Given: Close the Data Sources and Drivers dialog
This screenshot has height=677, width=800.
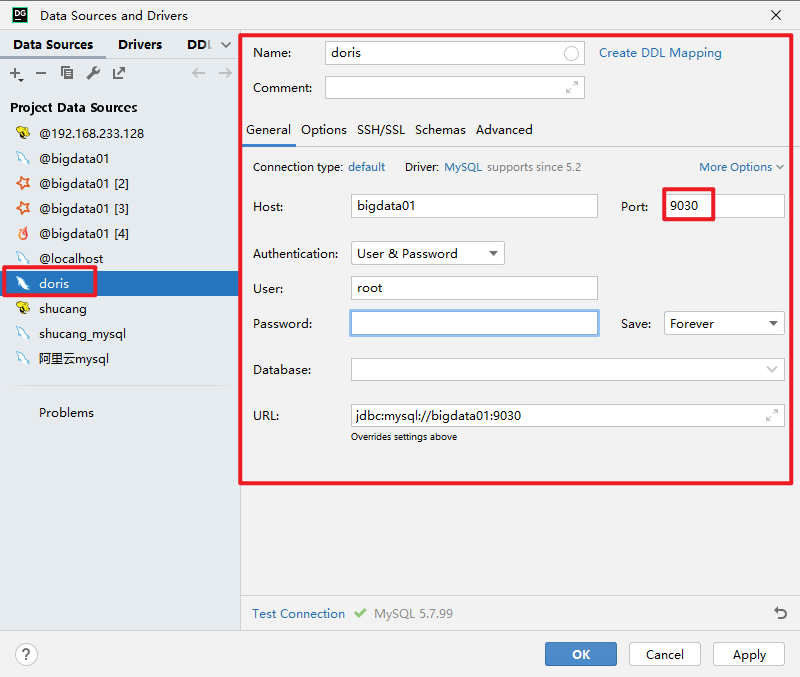Looking at the screenshot, I should point(776,15).
